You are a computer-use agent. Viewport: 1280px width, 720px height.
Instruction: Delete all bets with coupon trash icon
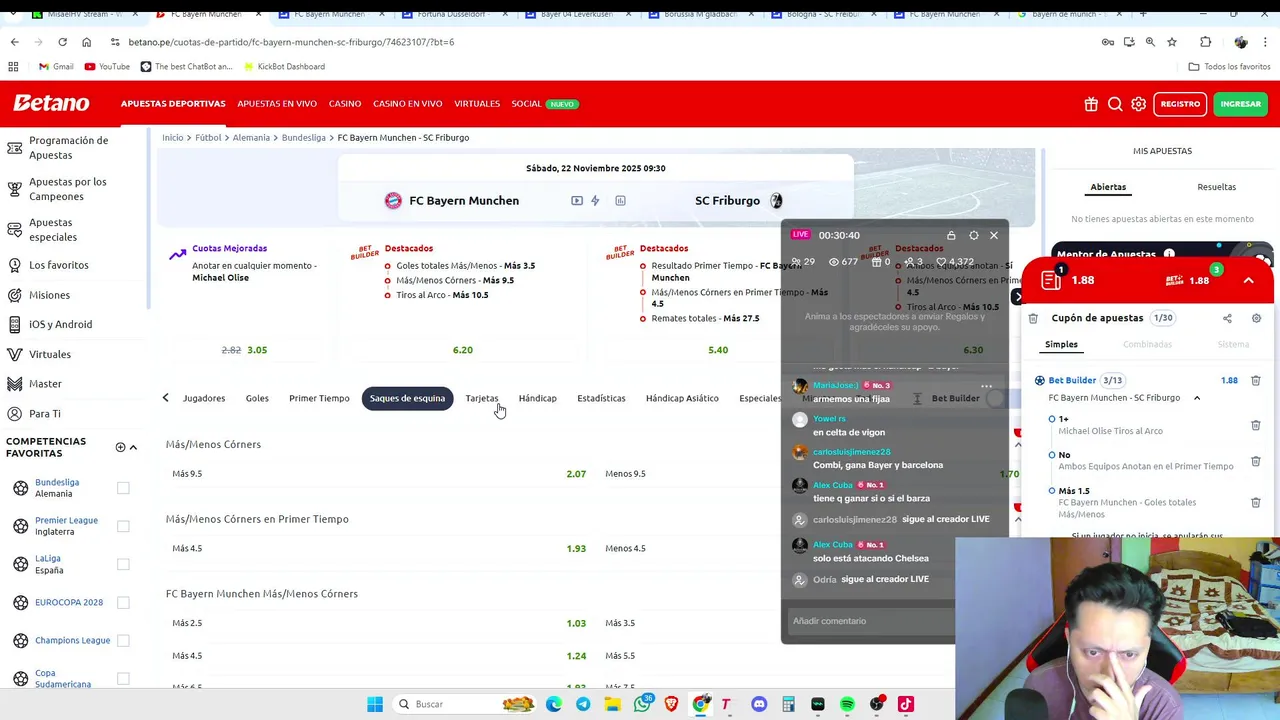[1033, 318]
